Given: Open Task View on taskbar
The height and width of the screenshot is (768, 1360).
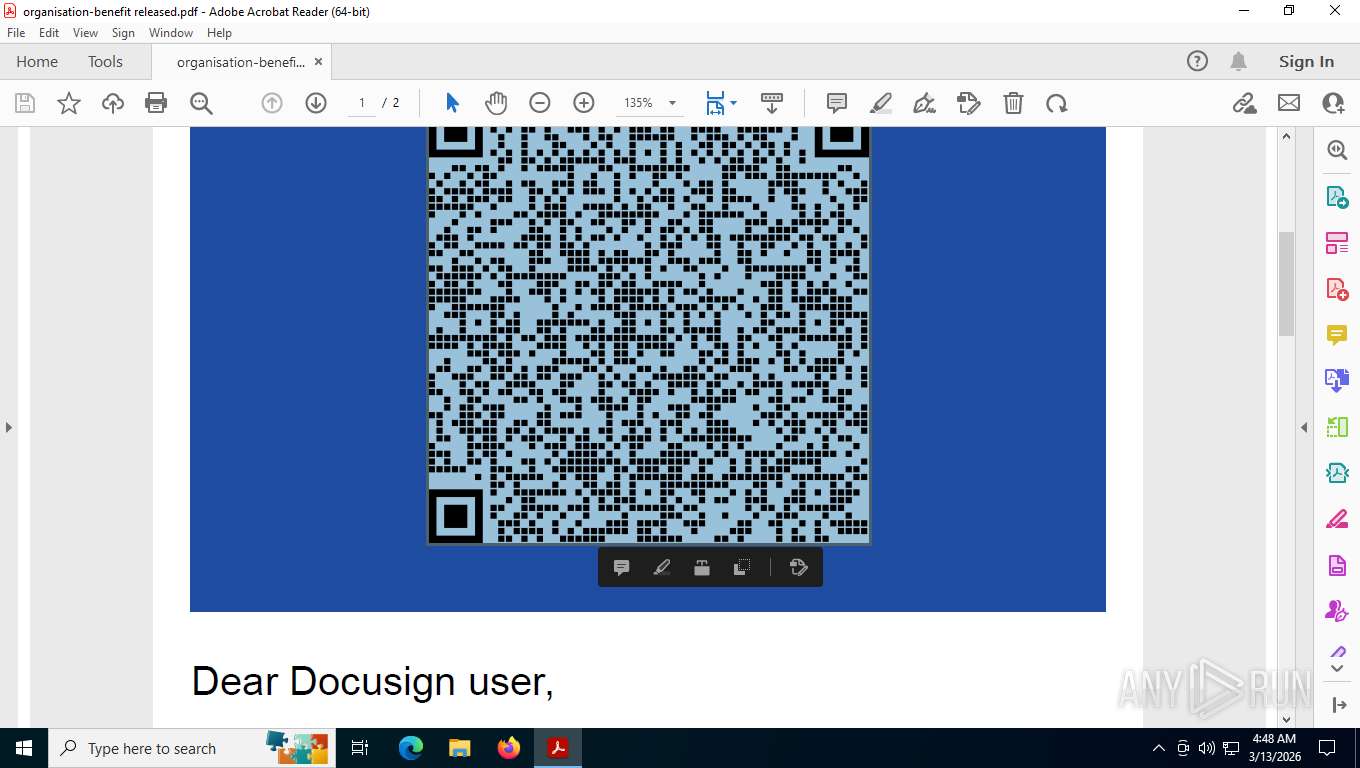Looking at the screenshot, I should pos(360,748).
